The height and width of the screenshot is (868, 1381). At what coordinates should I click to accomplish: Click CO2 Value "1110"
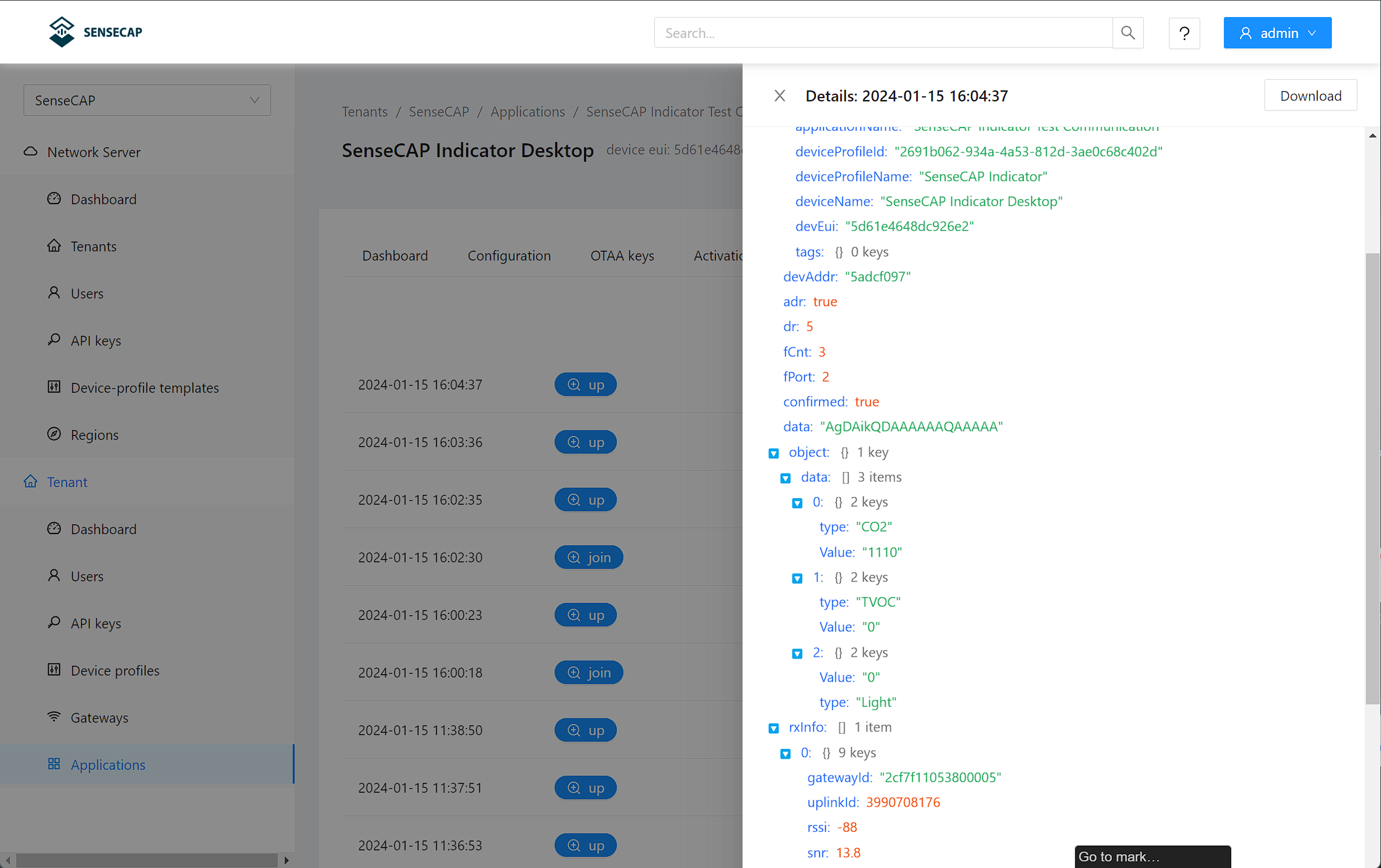882,552
